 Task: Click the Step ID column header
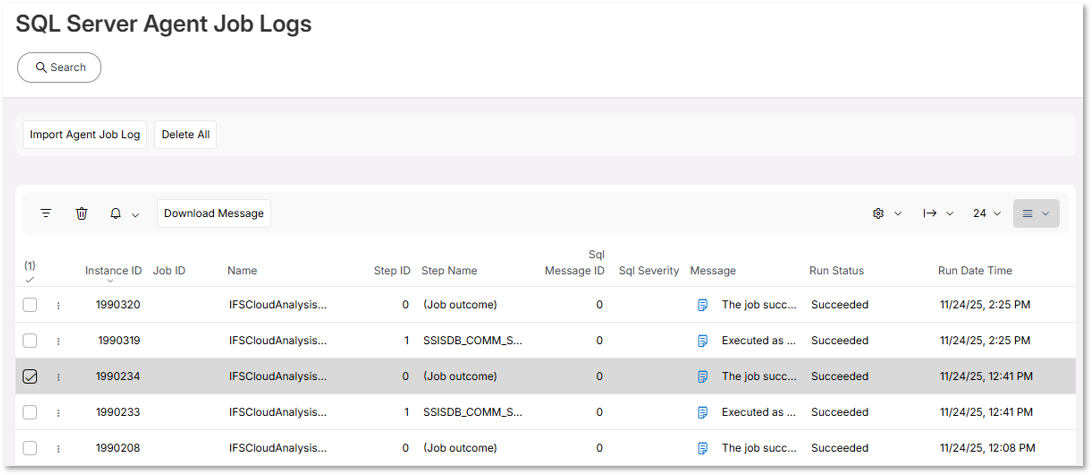click(392, 271)
